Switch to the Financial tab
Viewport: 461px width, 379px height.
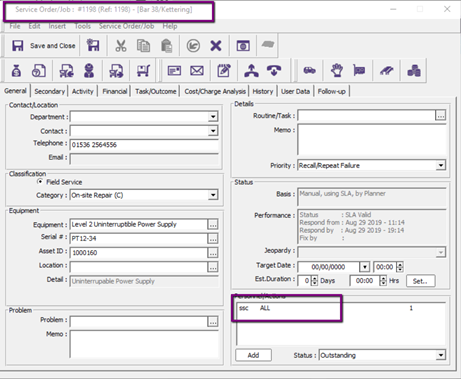point(114,91)
